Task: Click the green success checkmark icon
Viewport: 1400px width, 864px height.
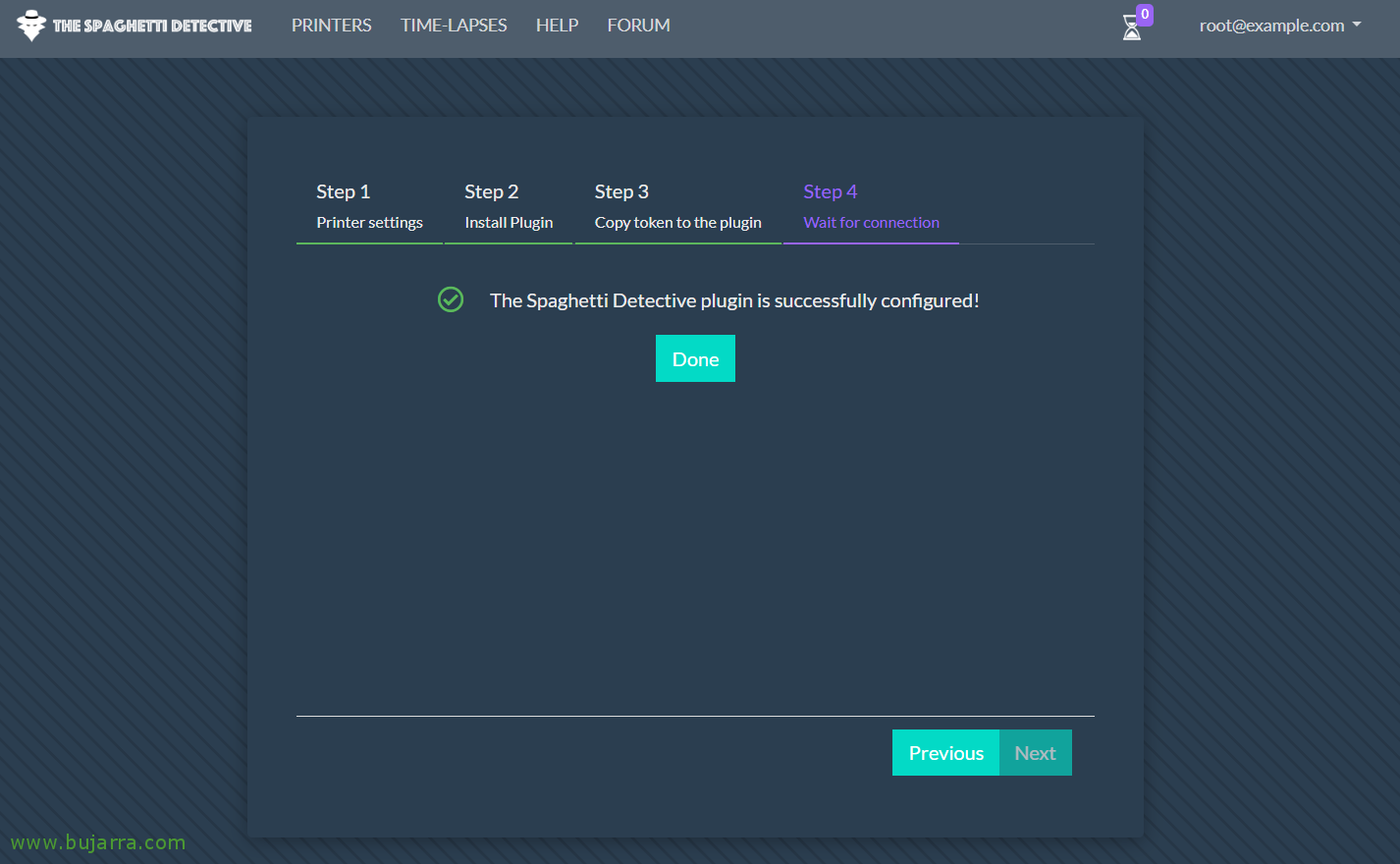Action: [x=451, y=299]
